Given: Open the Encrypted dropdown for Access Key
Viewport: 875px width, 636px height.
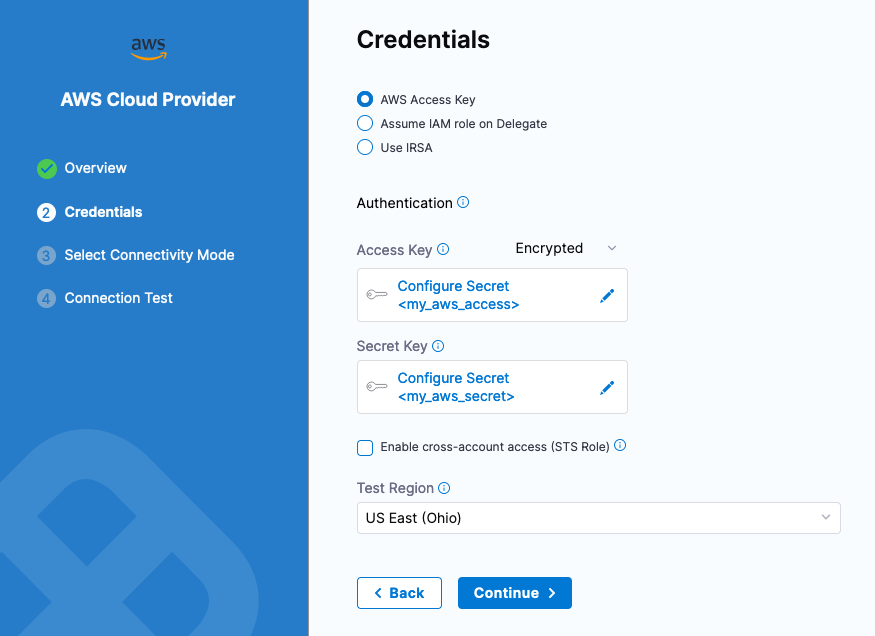Looking at the screenshot, I should [565, 247].
